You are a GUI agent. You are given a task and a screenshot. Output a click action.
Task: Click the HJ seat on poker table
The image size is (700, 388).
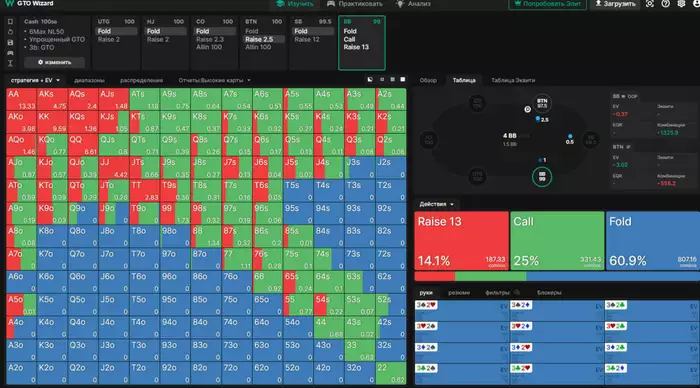pyautogui.click(x=429, y=140)
